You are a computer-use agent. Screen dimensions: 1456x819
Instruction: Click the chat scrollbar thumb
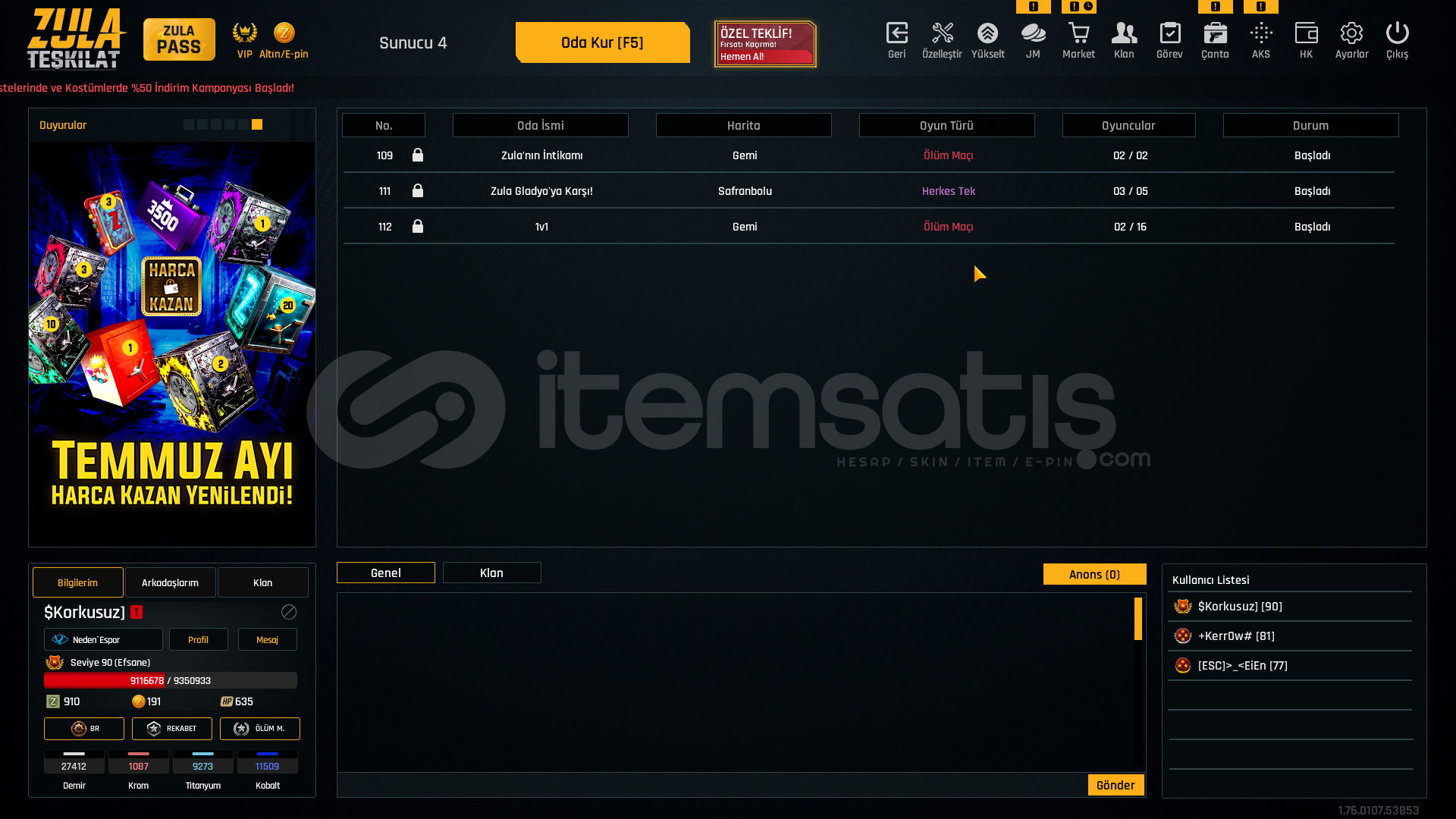1138,619
